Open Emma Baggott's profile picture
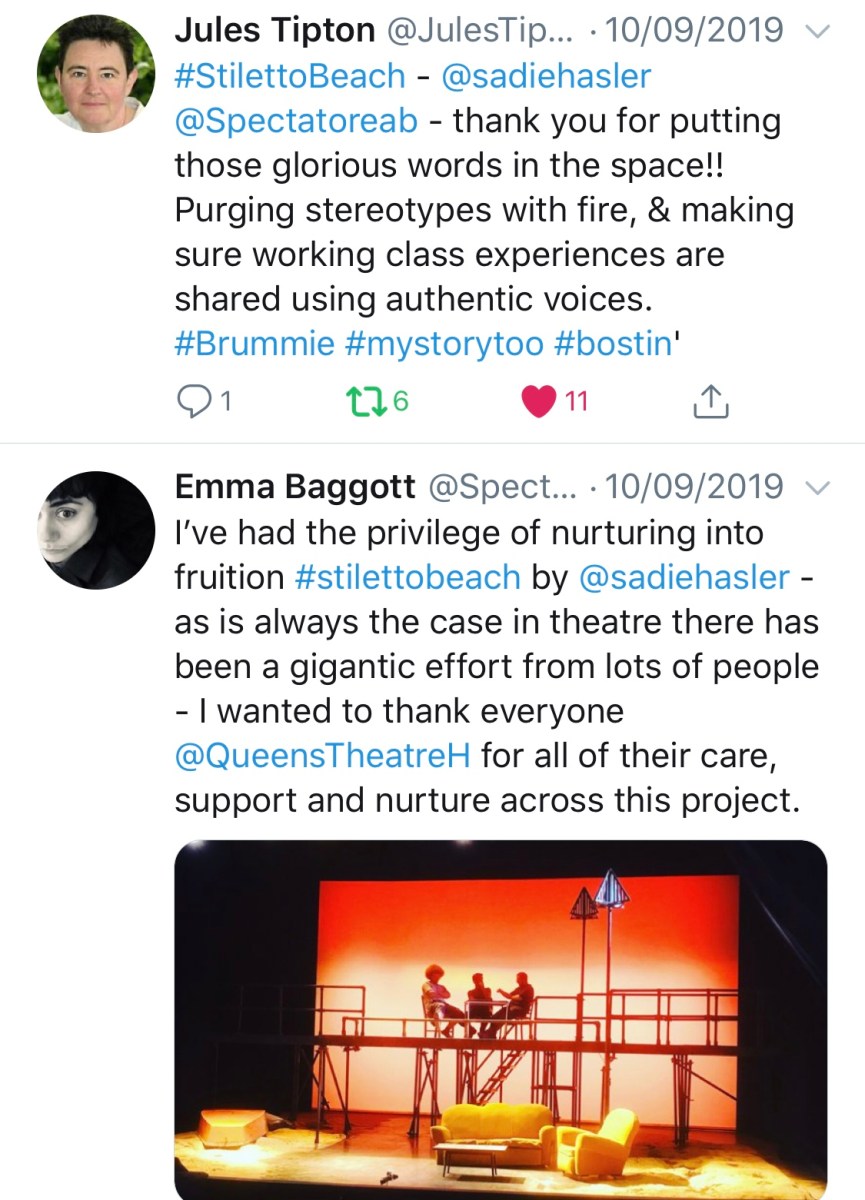Viewport: 865px width, 1200px height. [96, 530]
